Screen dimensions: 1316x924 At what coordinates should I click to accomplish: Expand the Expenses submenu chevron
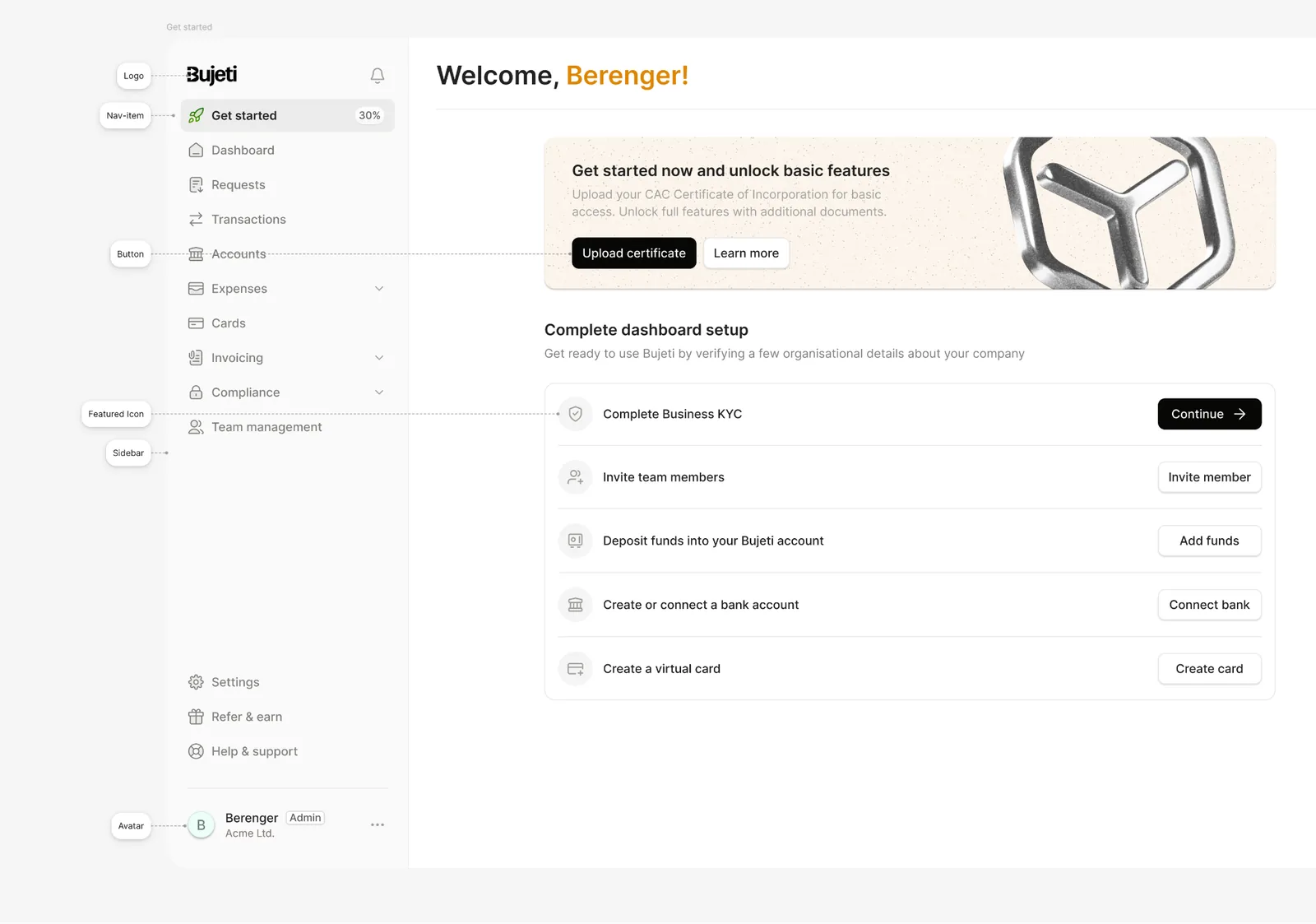(379, 289)
